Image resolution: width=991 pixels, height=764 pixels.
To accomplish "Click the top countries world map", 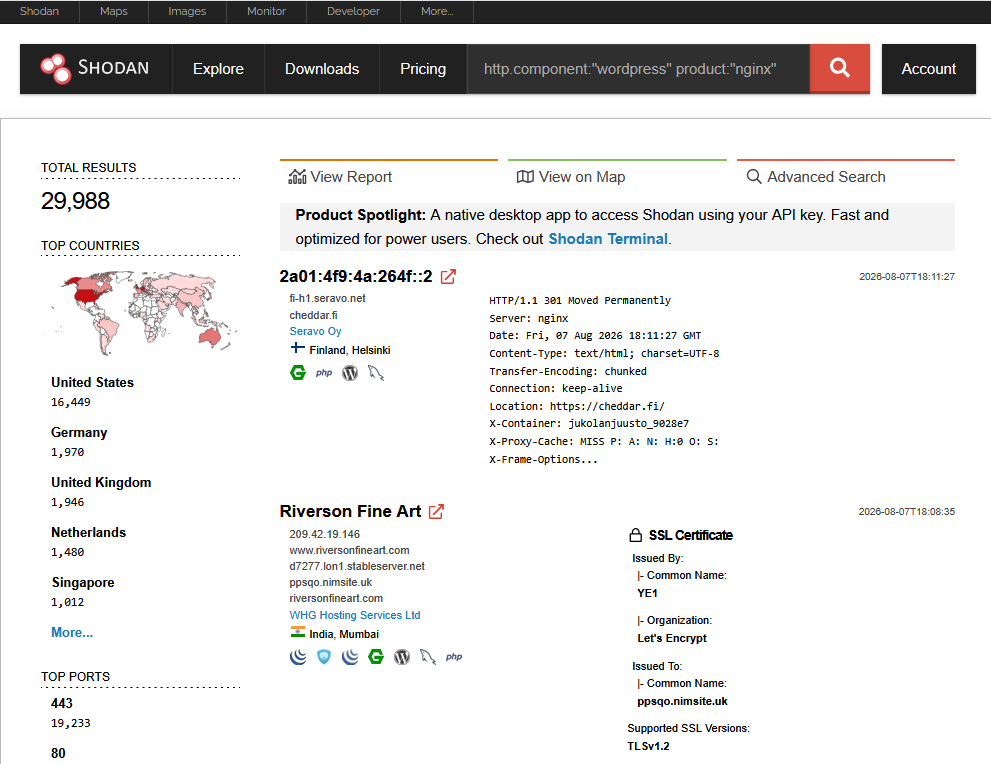I will [x=142, y=312].
